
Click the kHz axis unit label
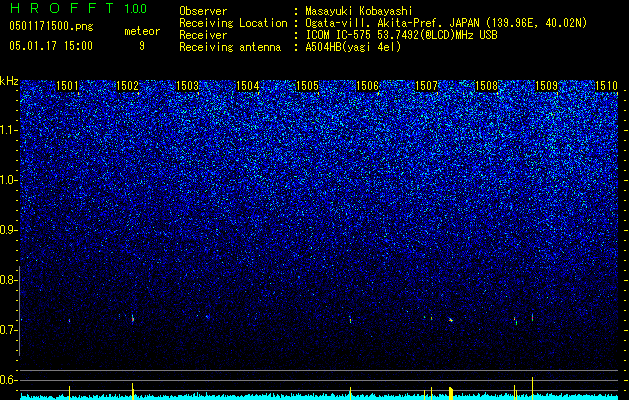pos(9,81)
